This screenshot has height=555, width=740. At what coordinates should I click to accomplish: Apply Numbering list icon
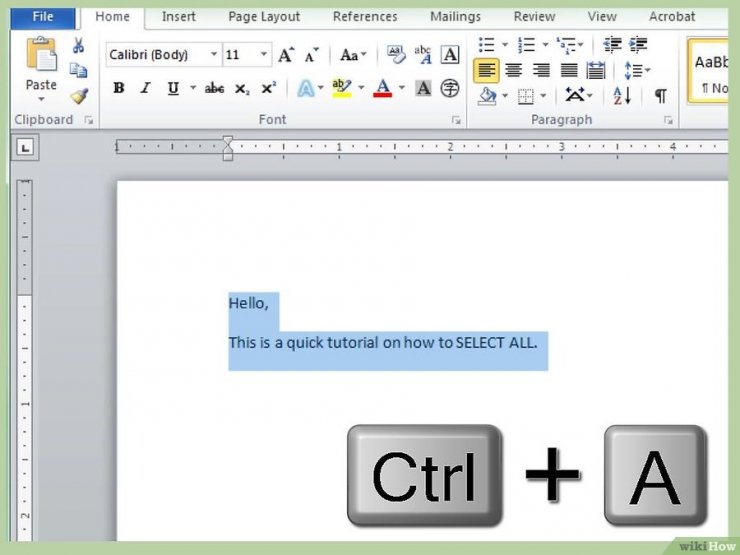point(527,45)
